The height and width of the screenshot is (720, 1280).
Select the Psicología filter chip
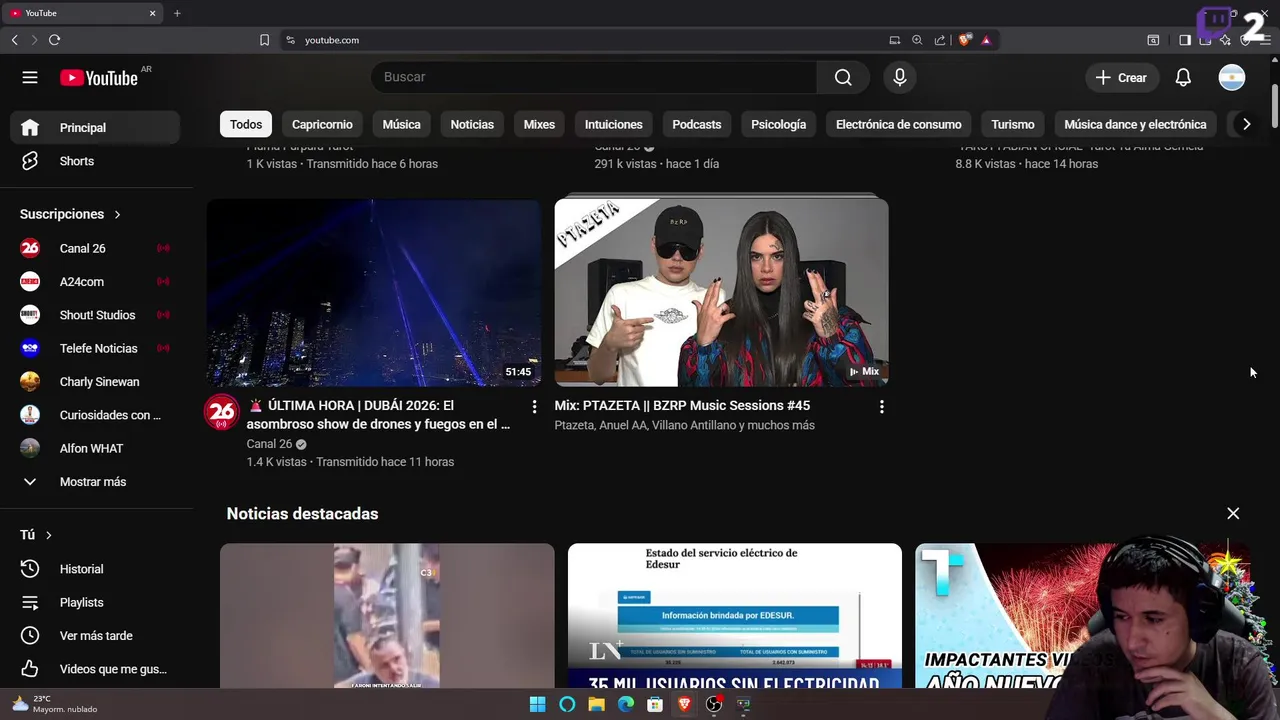pos(778,124)
